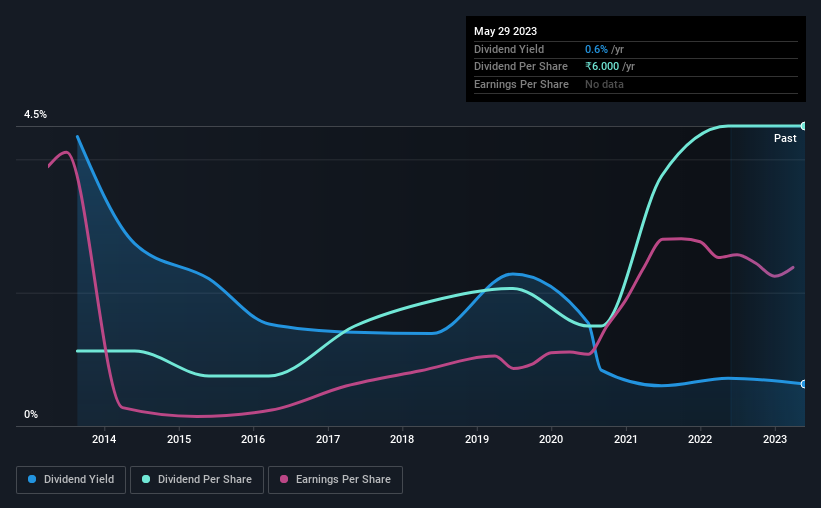The image size is (821, 508).
Task: Click the Earnings Per Share No data row
Action: [636, 84]
